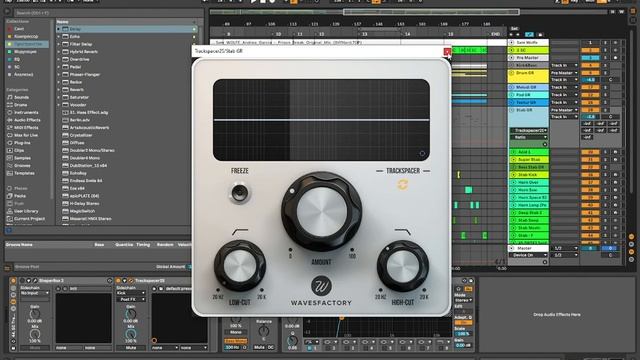Image resolution: width=640 pixels, height=360 pixels.
Task: Click the small circle in spectrum display
Action: 422,153
